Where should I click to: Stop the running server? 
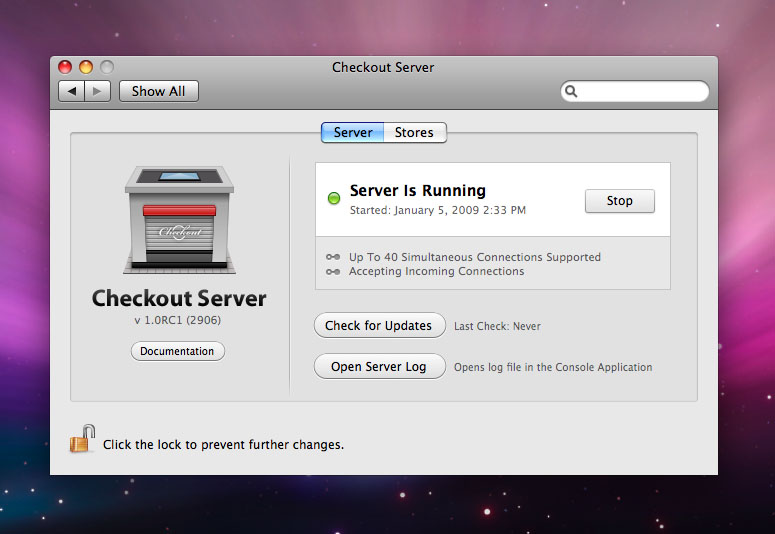(620, 201)
